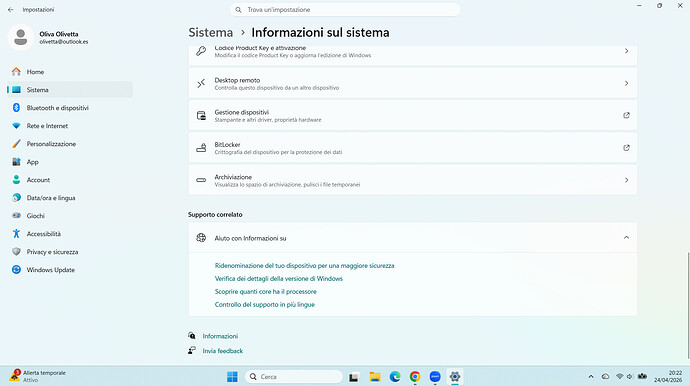Open the Windows Start button

[x=232, y=377]
